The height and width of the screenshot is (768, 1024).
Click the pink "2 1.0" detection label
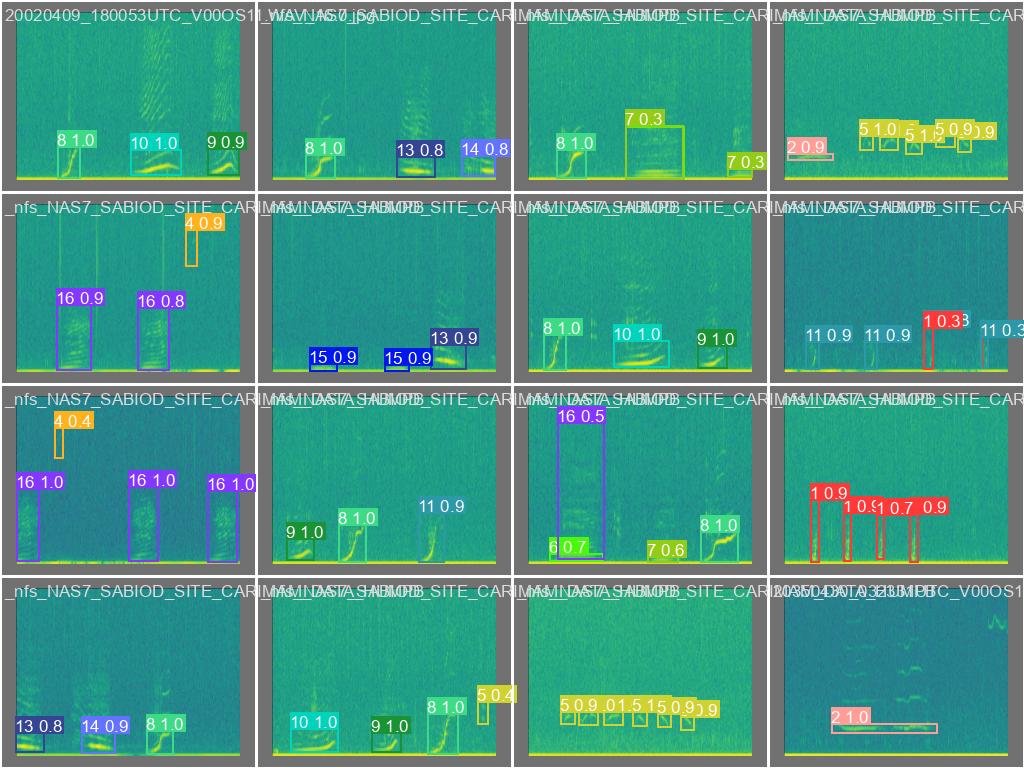(850, 717)
